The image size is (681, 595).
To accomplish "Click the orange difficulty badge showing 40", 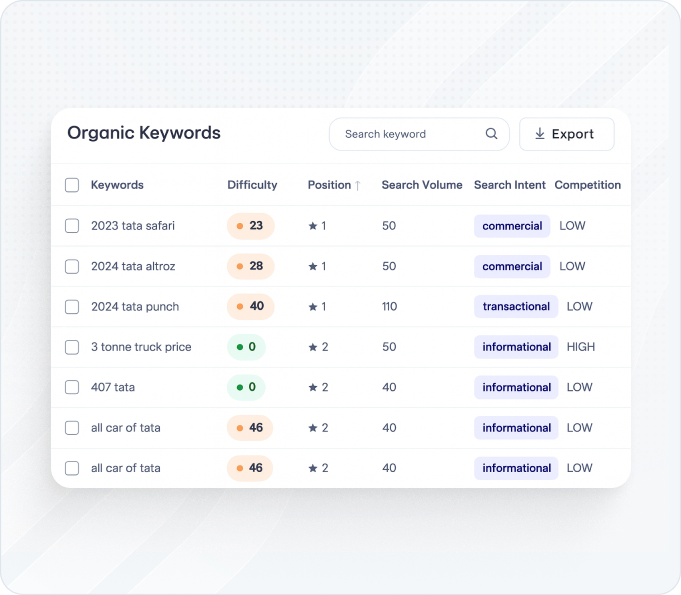I will 250,307.
